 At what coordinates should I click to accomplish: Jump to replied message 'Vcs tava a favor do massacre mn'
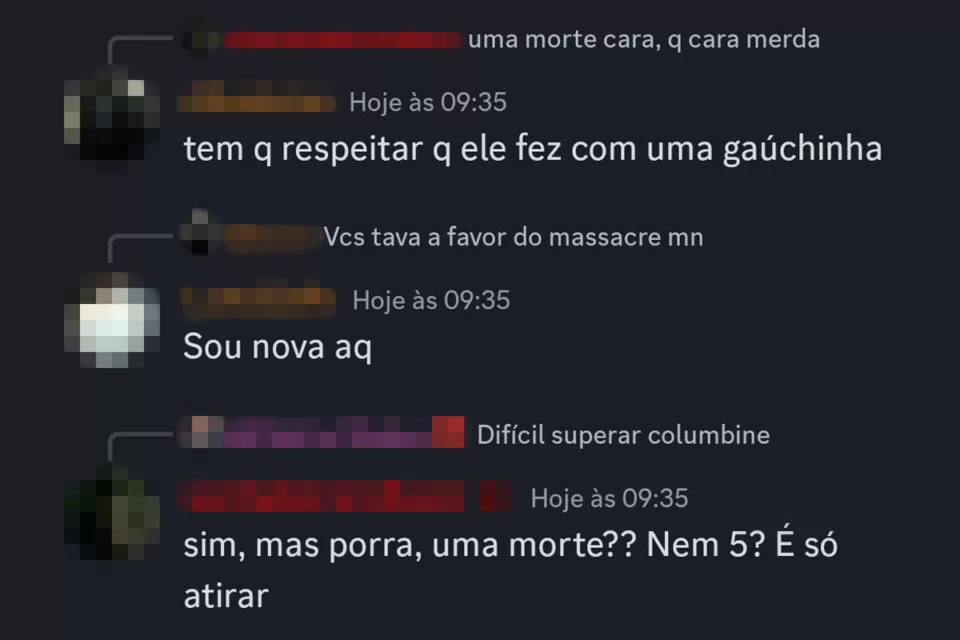tap(513, 237)
